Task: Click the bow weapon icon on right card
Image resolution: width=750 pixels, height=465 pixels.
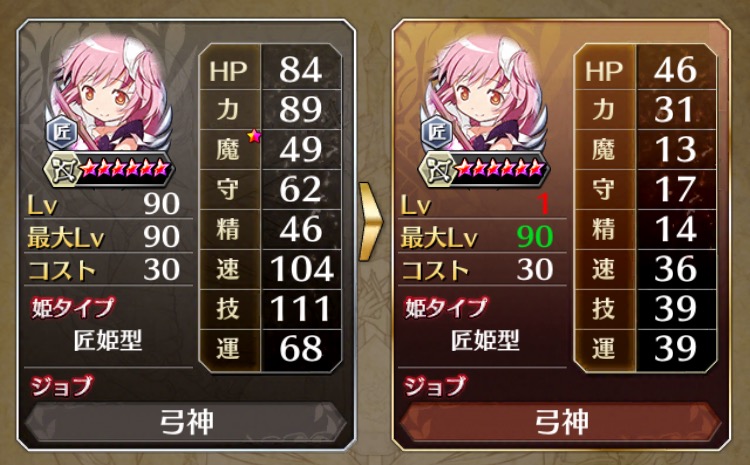Action: point(437,169)
